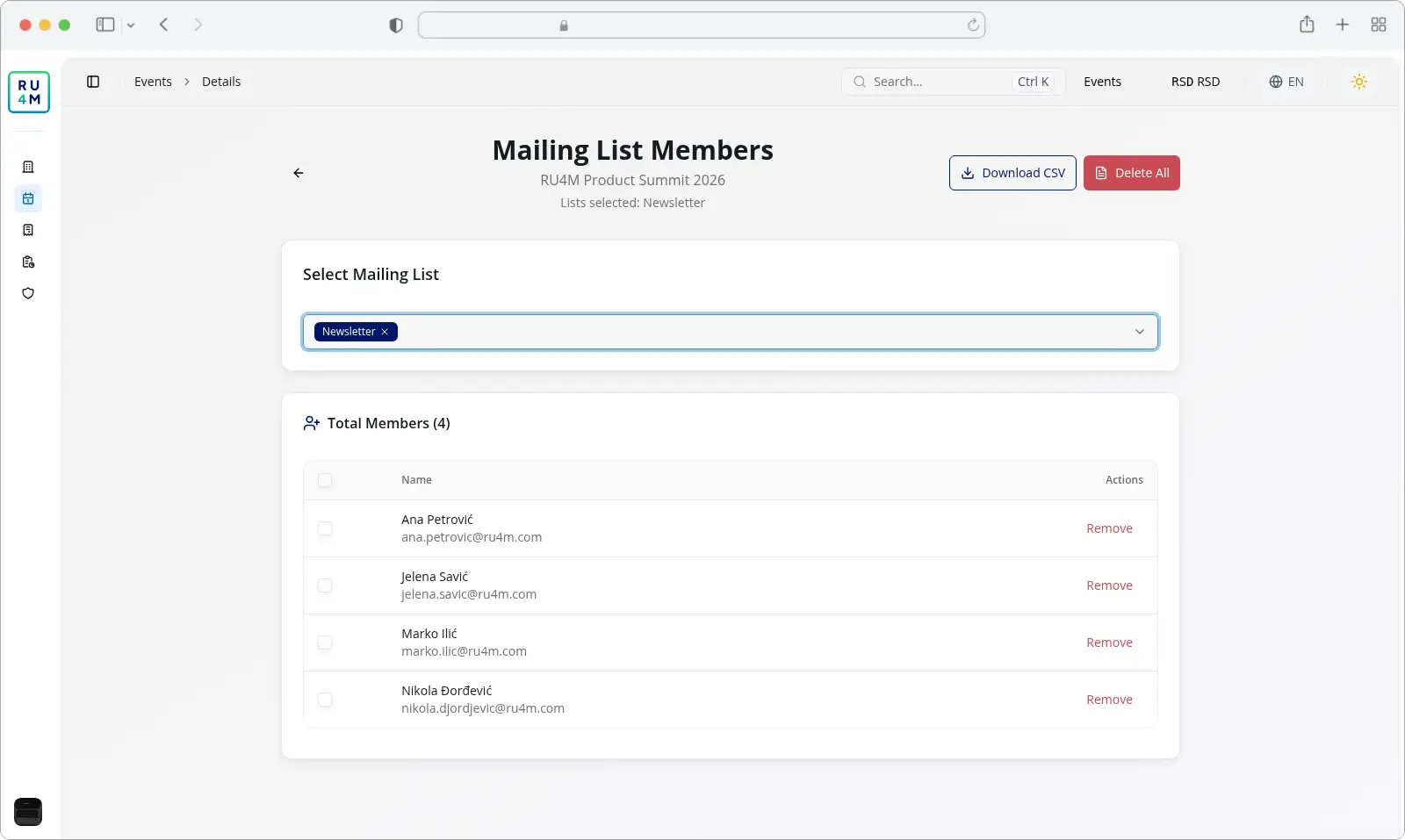Click the browser back arrow

[164, 25]
